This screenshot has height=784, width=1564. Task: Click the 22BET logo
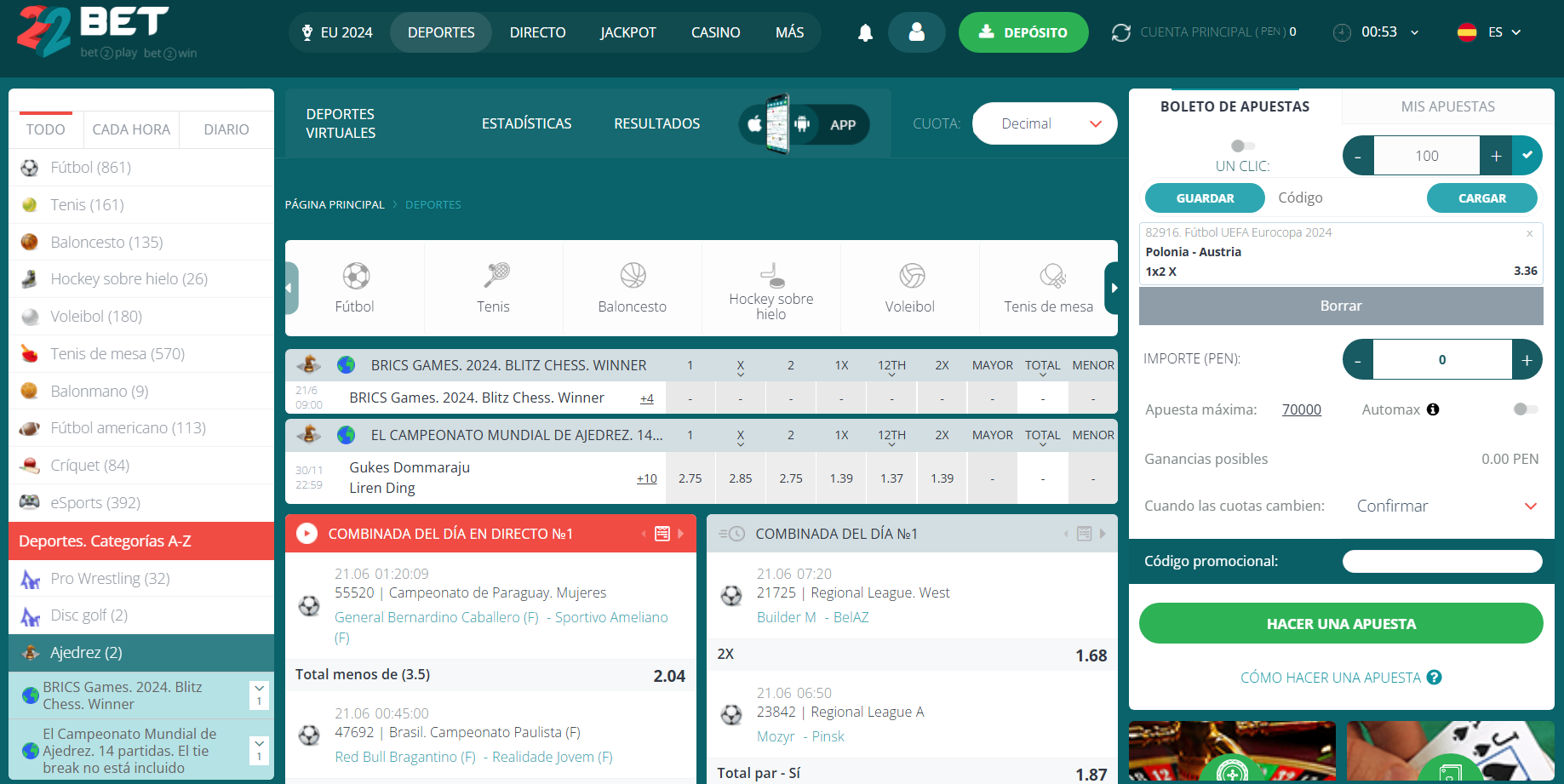(106, 32)
